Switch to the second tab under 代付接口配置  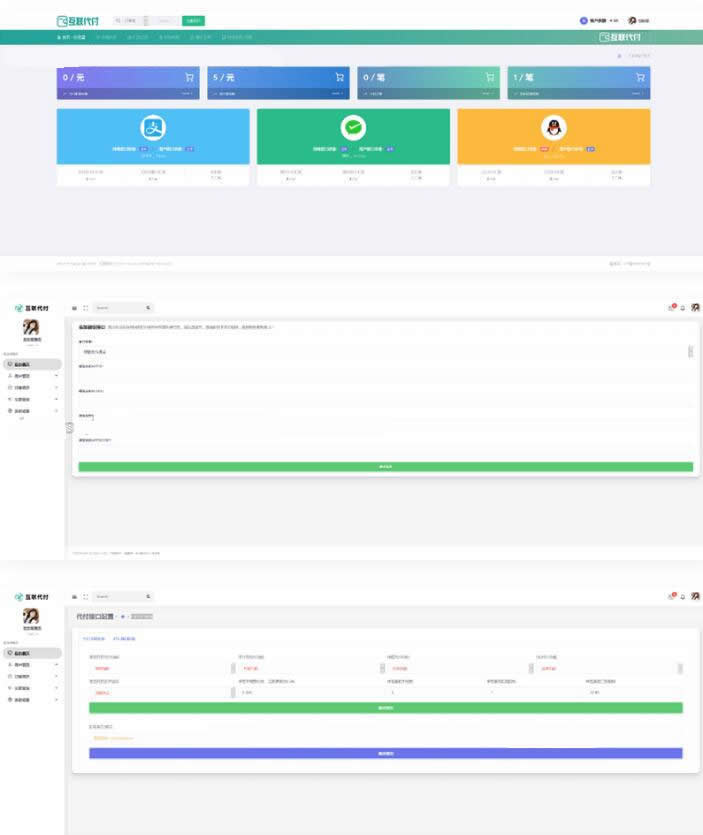125,638
